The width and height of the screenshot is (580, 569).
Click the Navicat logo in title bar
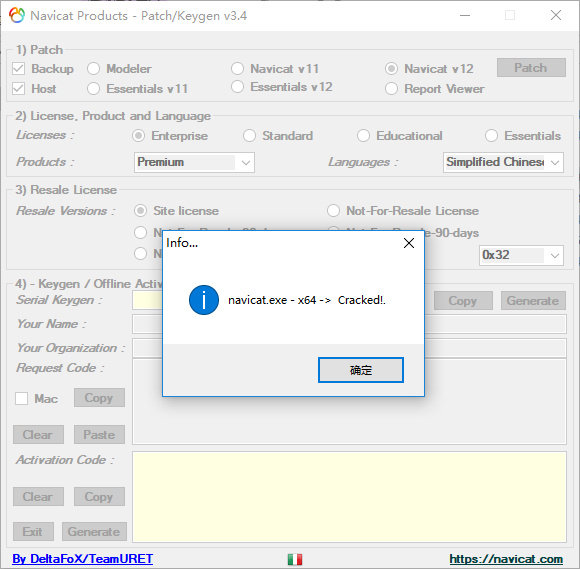(17, 16)
